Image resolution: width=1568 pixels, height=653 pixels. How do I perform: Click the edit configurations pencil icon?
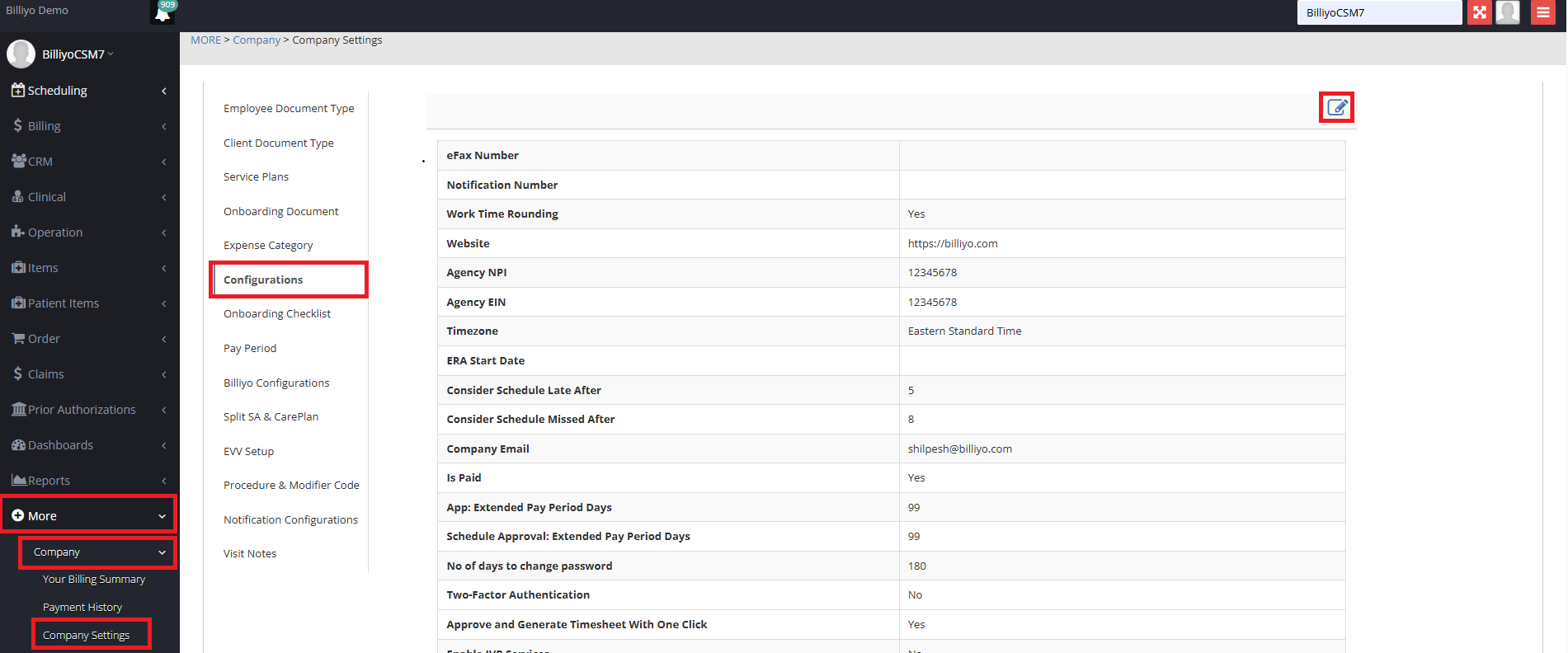pos(1336,107)
